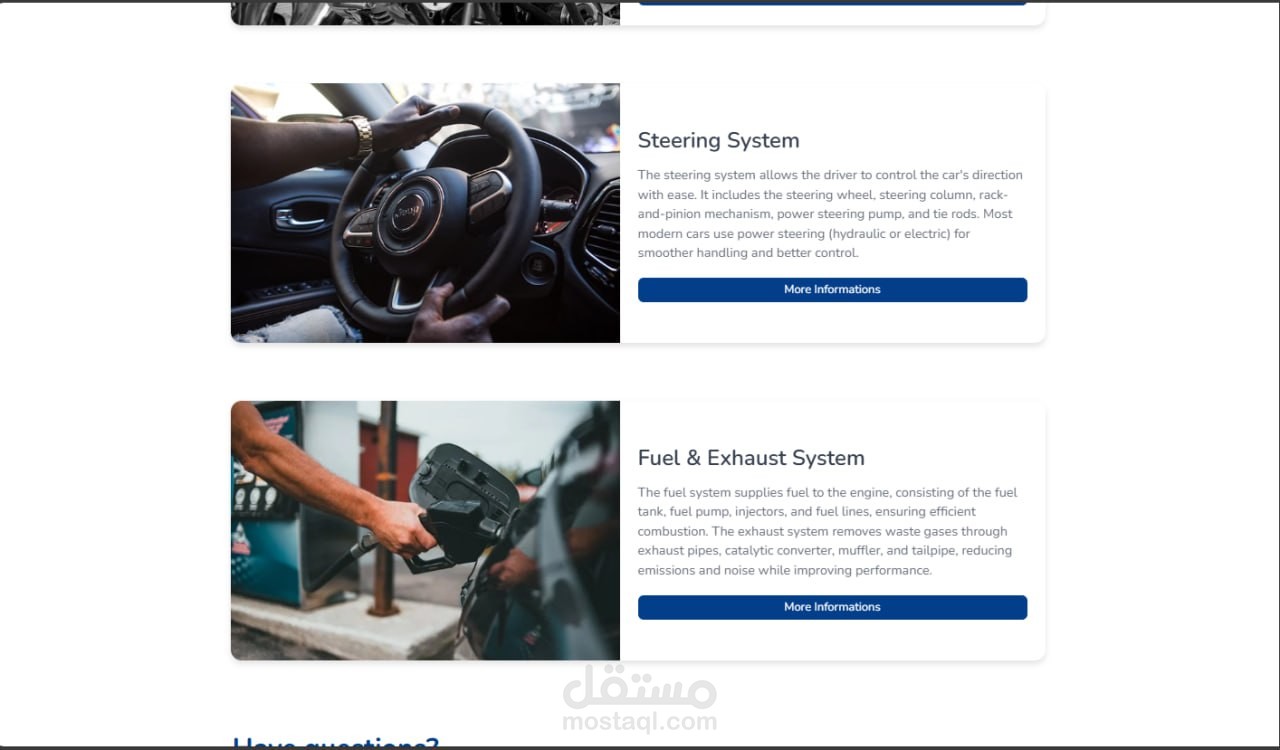Click More Informations under Fuel & Exhaust System
Image resolution: width=1280 pixels, height=750 pixels.
[832, 607]
